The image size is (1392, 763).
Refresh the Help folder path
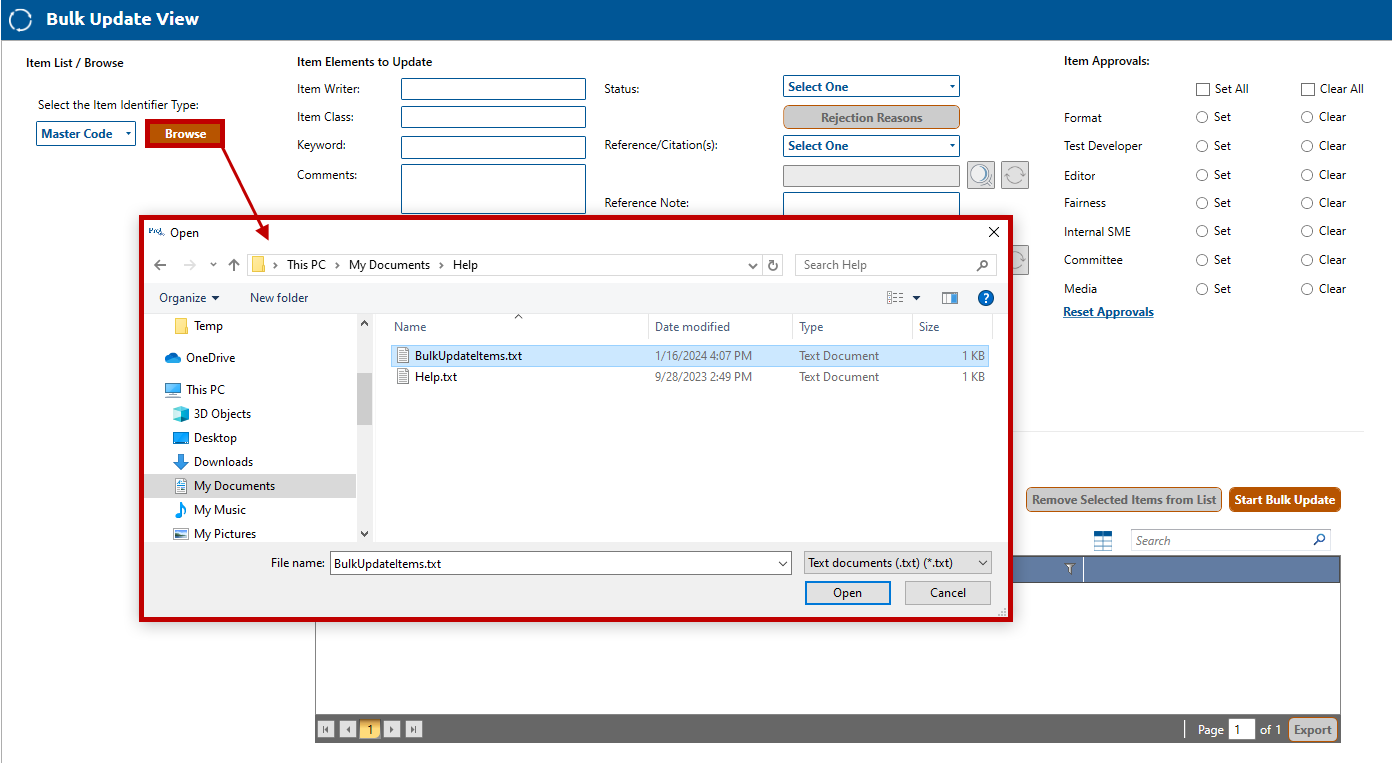[x=772, y=265]
